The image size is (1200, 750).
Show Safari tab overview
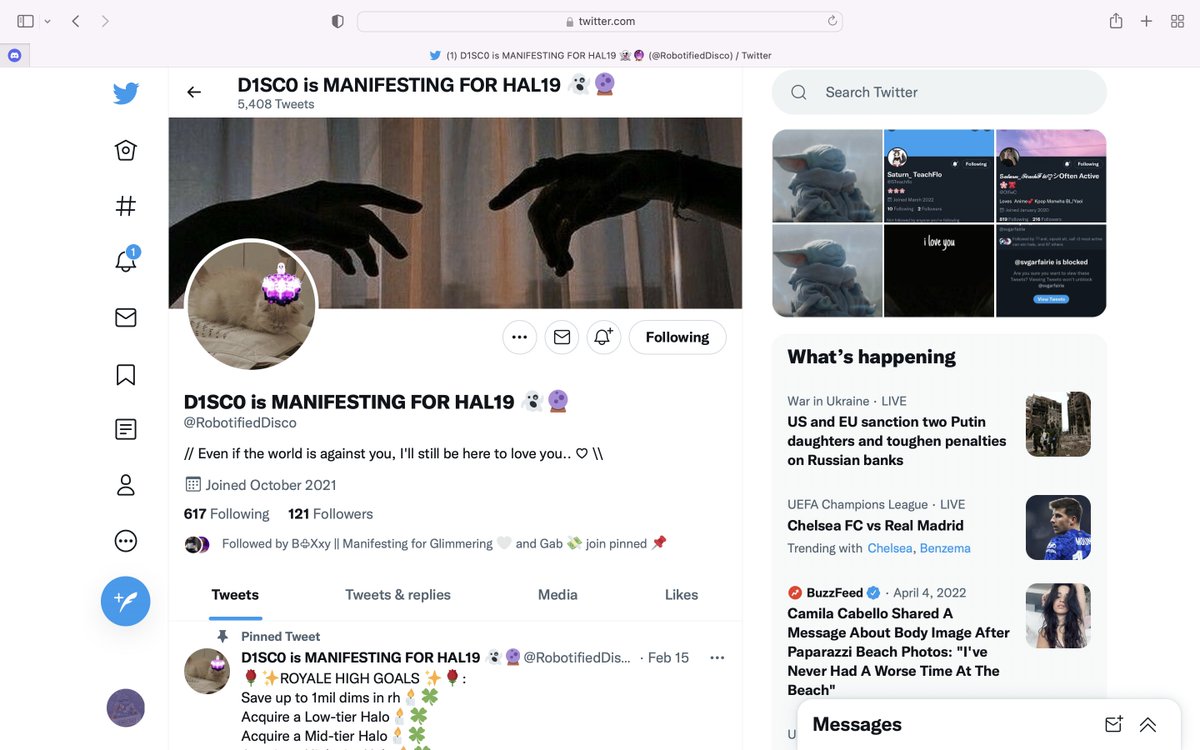click(1177, 21)
